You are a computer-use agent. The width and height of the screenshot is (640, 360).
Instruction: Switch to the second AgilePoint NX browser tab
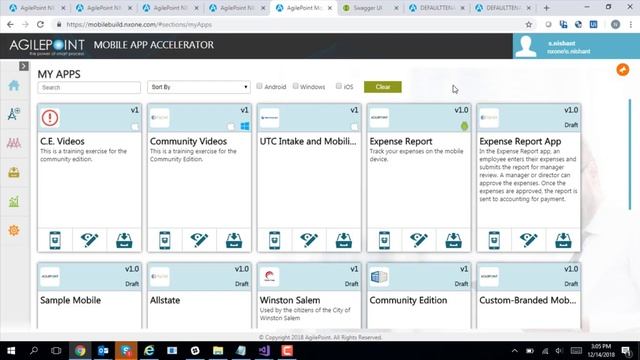click(x=104, y=8)
